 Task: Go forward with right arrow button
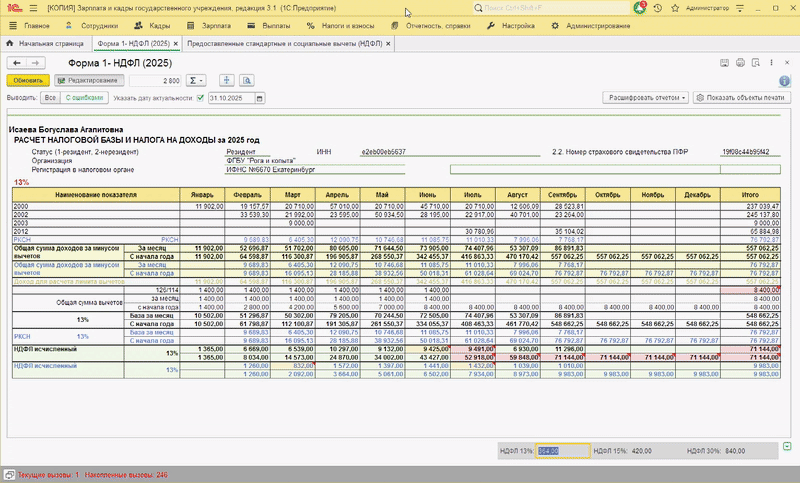click(36, 63)
